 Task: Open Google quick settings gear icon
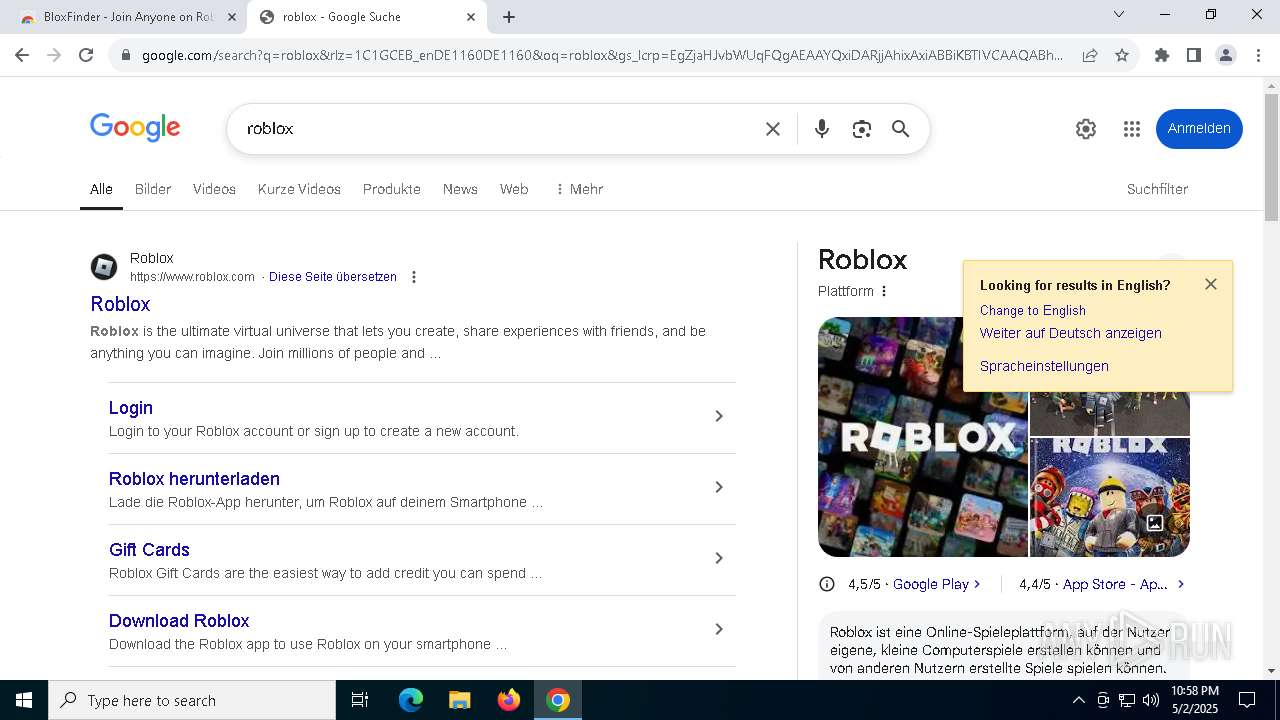(x=1086, y=129)
